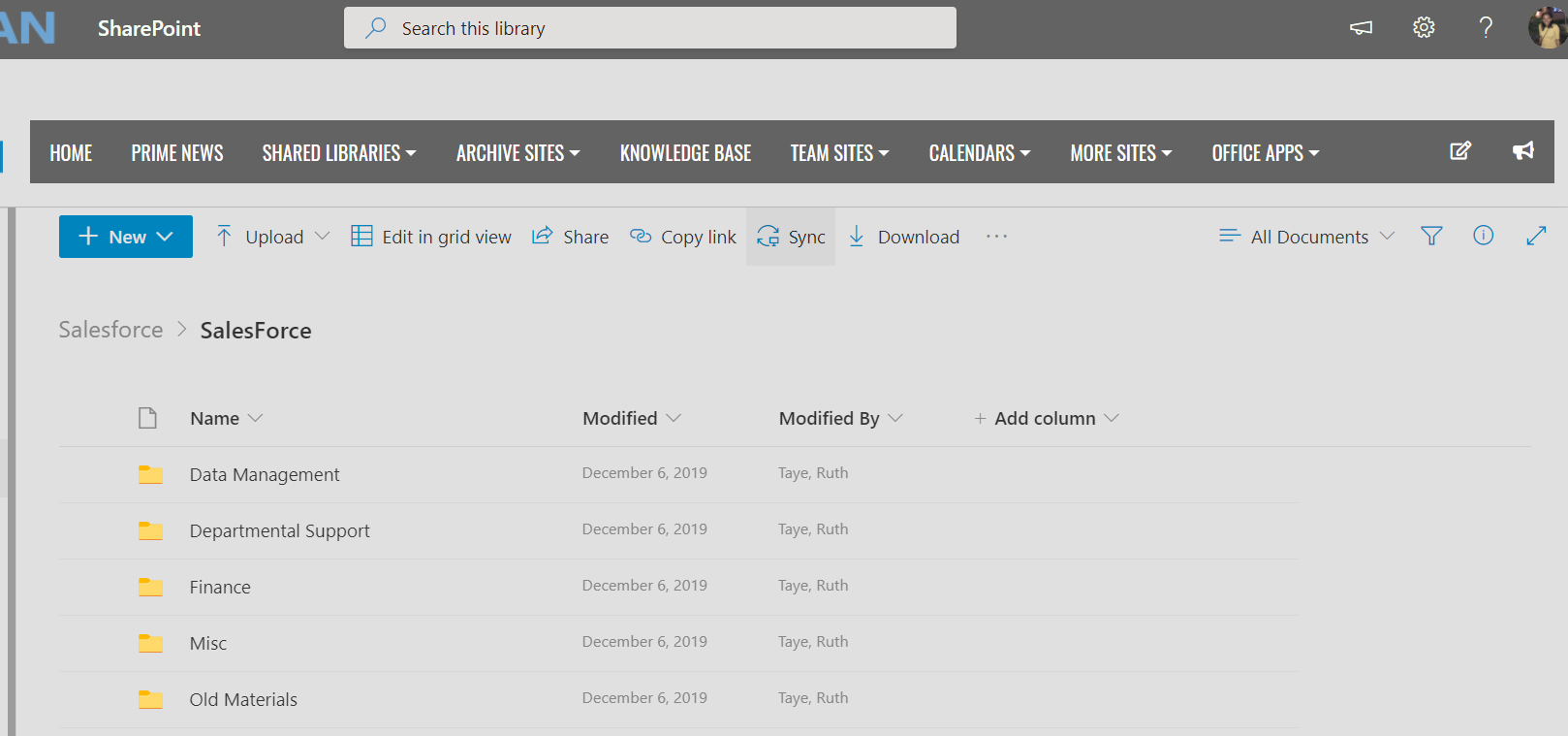Expand content with the full-screen arrow icon

[1536, 236]
